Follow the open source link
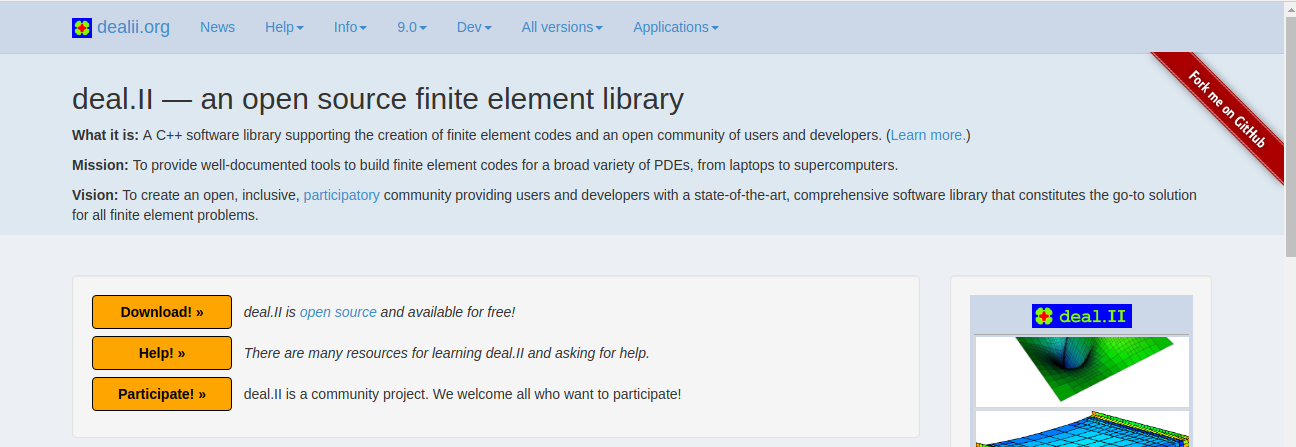Image resolution: width=1296 pixels, height=447 pixels. 338,312
